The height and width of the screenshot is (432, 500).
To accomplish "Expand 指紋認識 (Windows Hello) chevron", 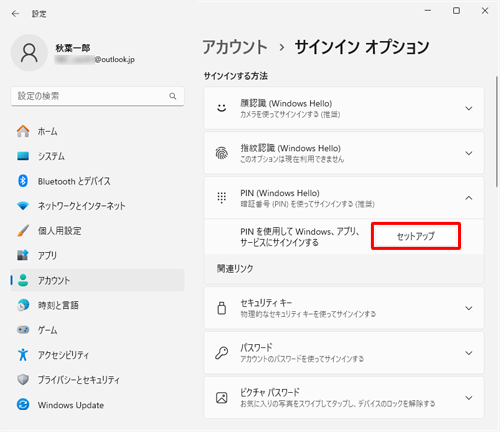I will [469, 153].
